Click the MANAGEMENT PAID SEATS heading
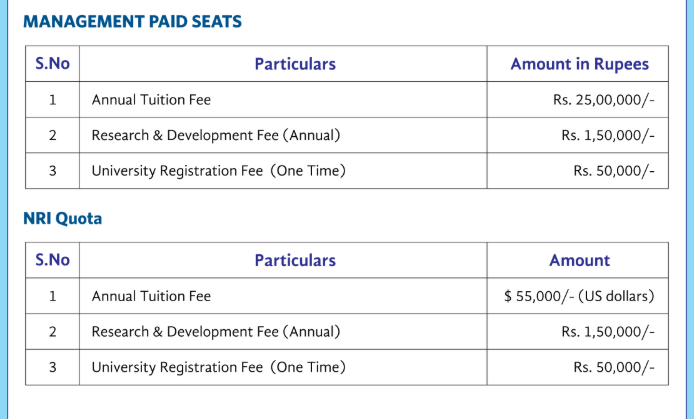 132,21
